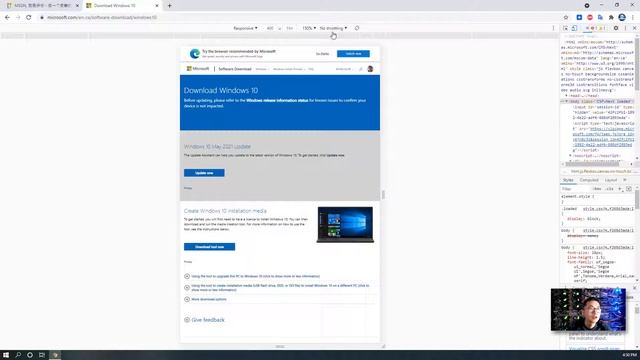Viewport: 640px width, 360px height.
Task: Expand More download options
Action: point(205,299)
